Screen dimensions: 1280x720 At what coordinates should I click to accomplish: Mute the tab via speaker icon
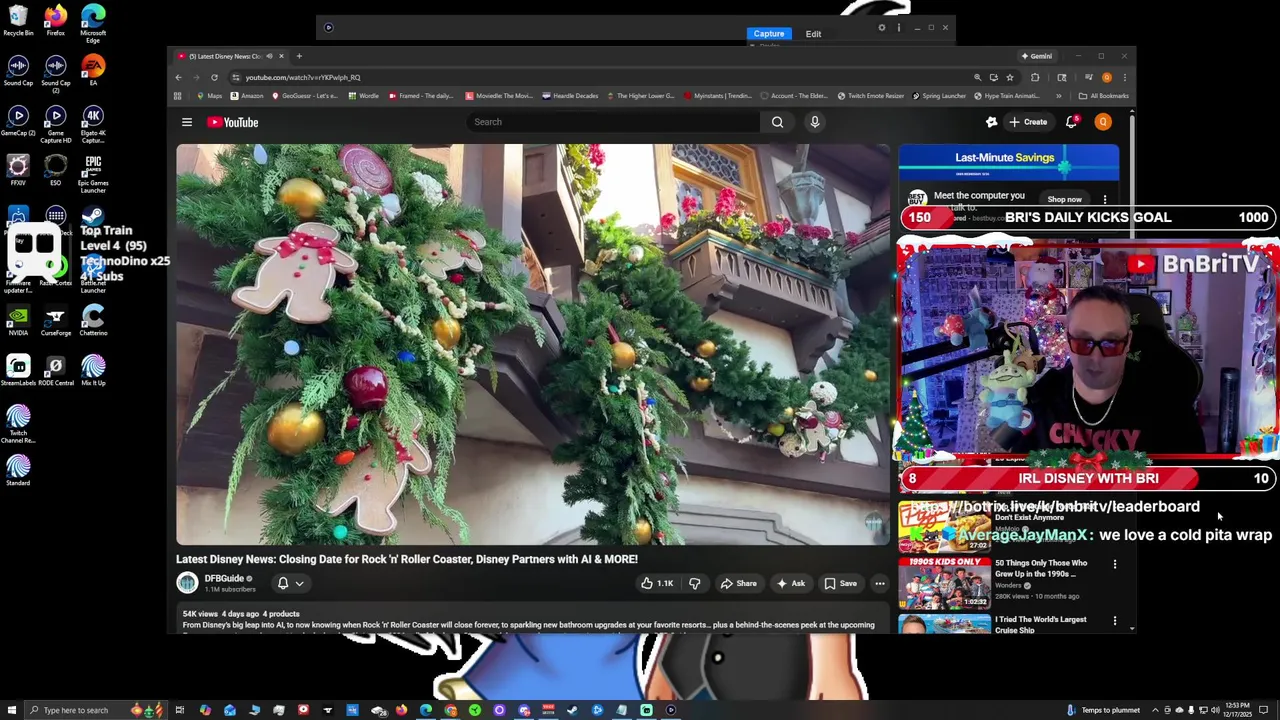270,56
